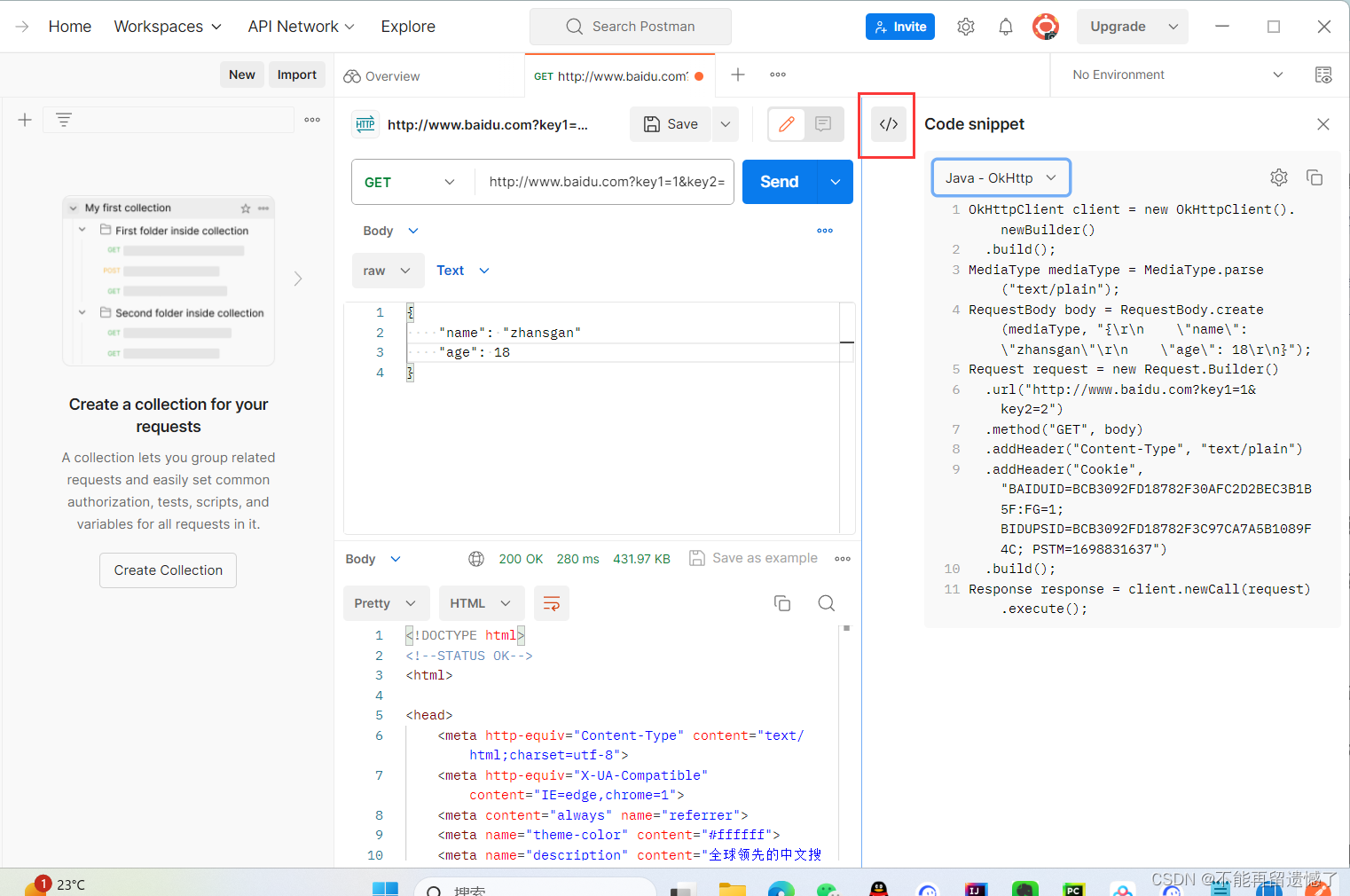Viewport: 1350px width, 896px height.
Task: Click Create Collection button
Action: pyautogui.click(x=169, y=570)
